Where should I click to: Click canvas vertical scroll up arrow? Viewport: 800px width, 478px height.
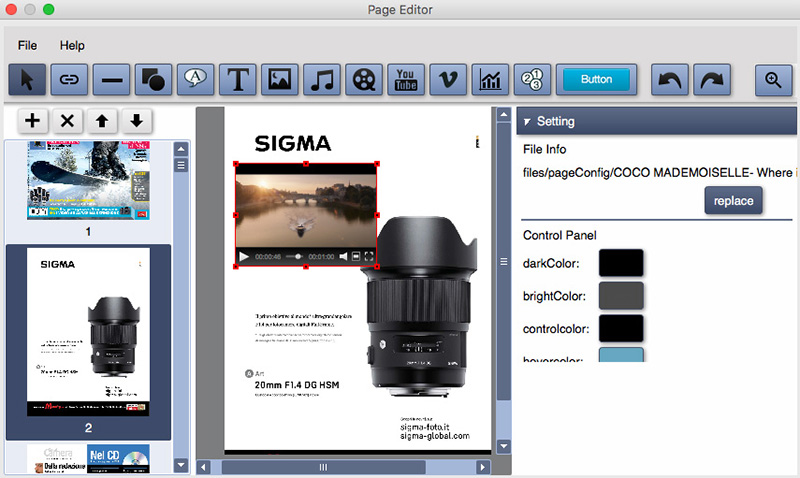click(504, 114)
